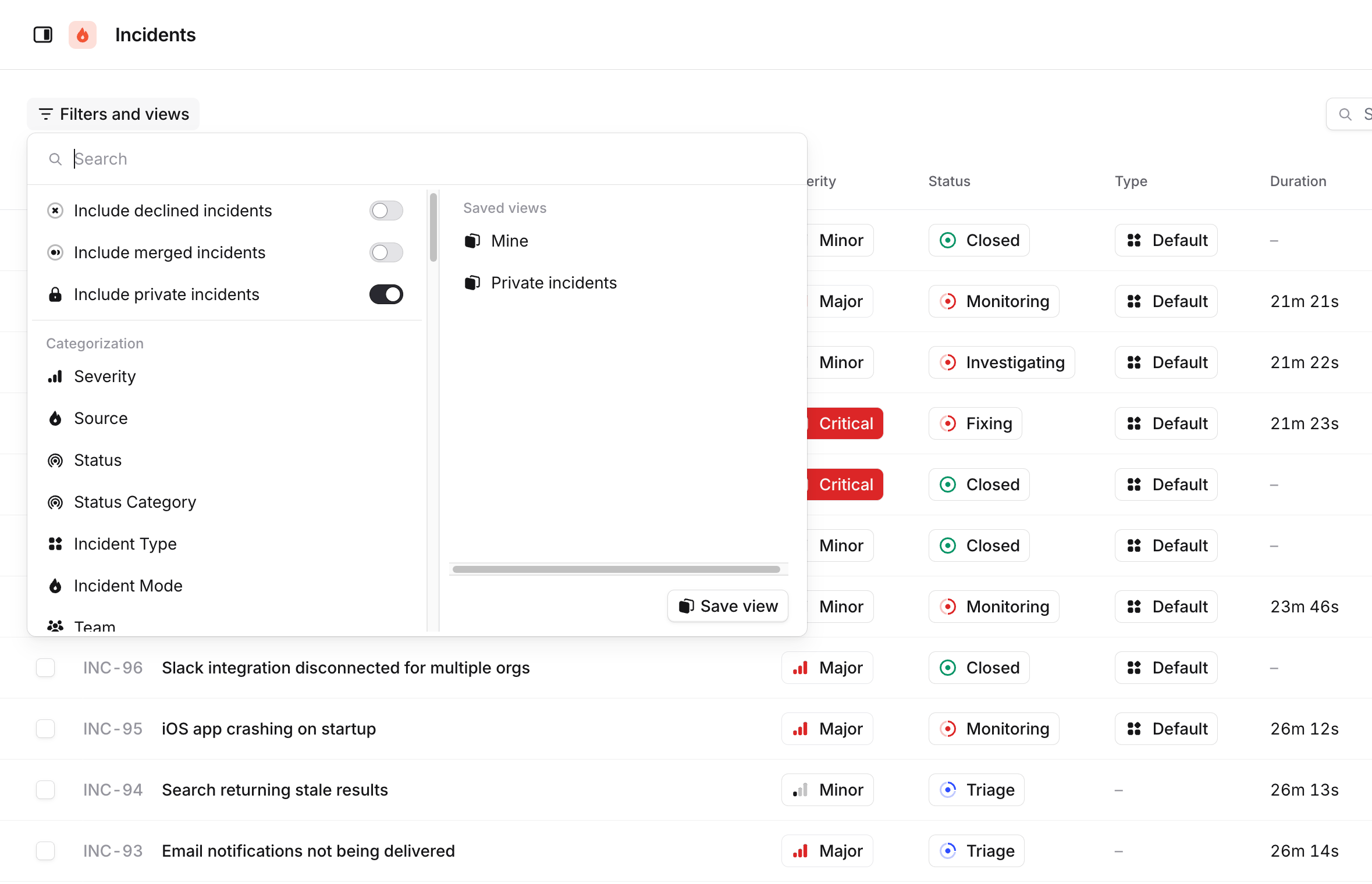Disable the Include private incidents switch
The image size is (1372, 884).
[x=386, y=294]
